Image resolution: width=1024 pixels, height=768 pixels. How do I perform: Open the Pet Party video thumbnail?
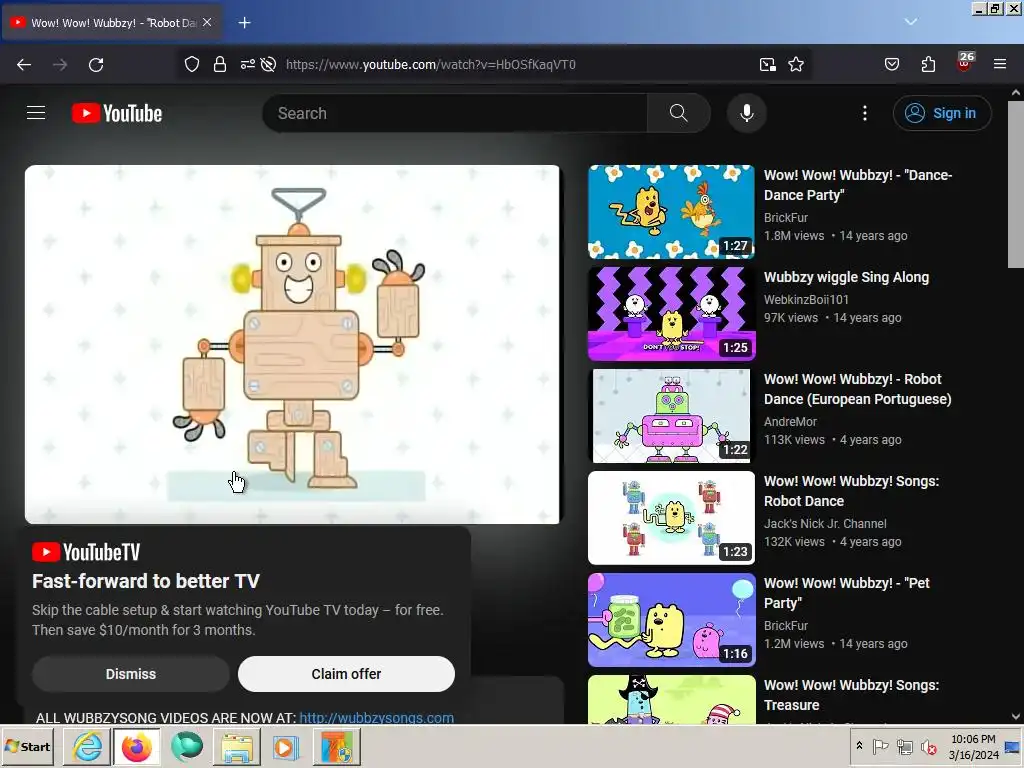(x=671, y=619)
